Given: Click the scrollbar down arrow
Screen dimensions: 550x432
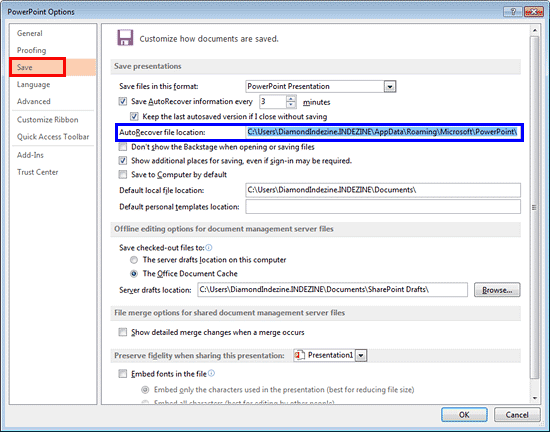Looking at the screenshot, I should tap(535, 398).
